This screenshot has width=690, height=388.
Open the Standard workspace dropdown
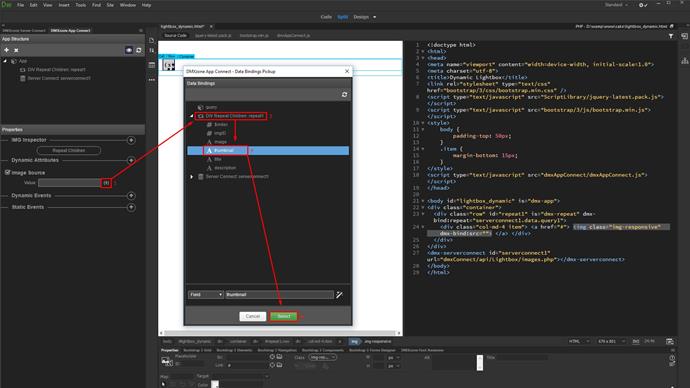(x=616, y=5)
